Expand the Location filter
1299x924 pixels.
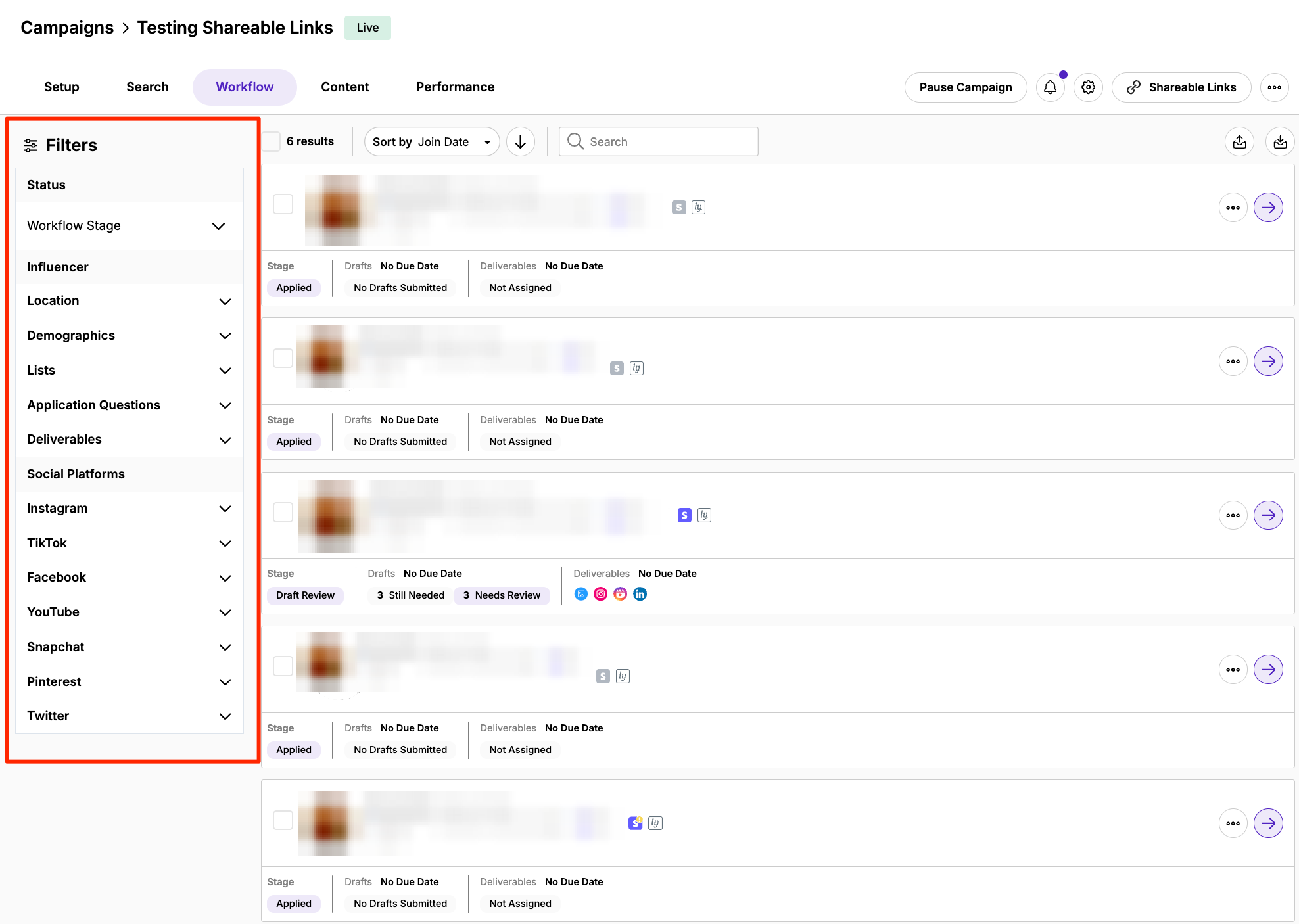click(130, 301)
